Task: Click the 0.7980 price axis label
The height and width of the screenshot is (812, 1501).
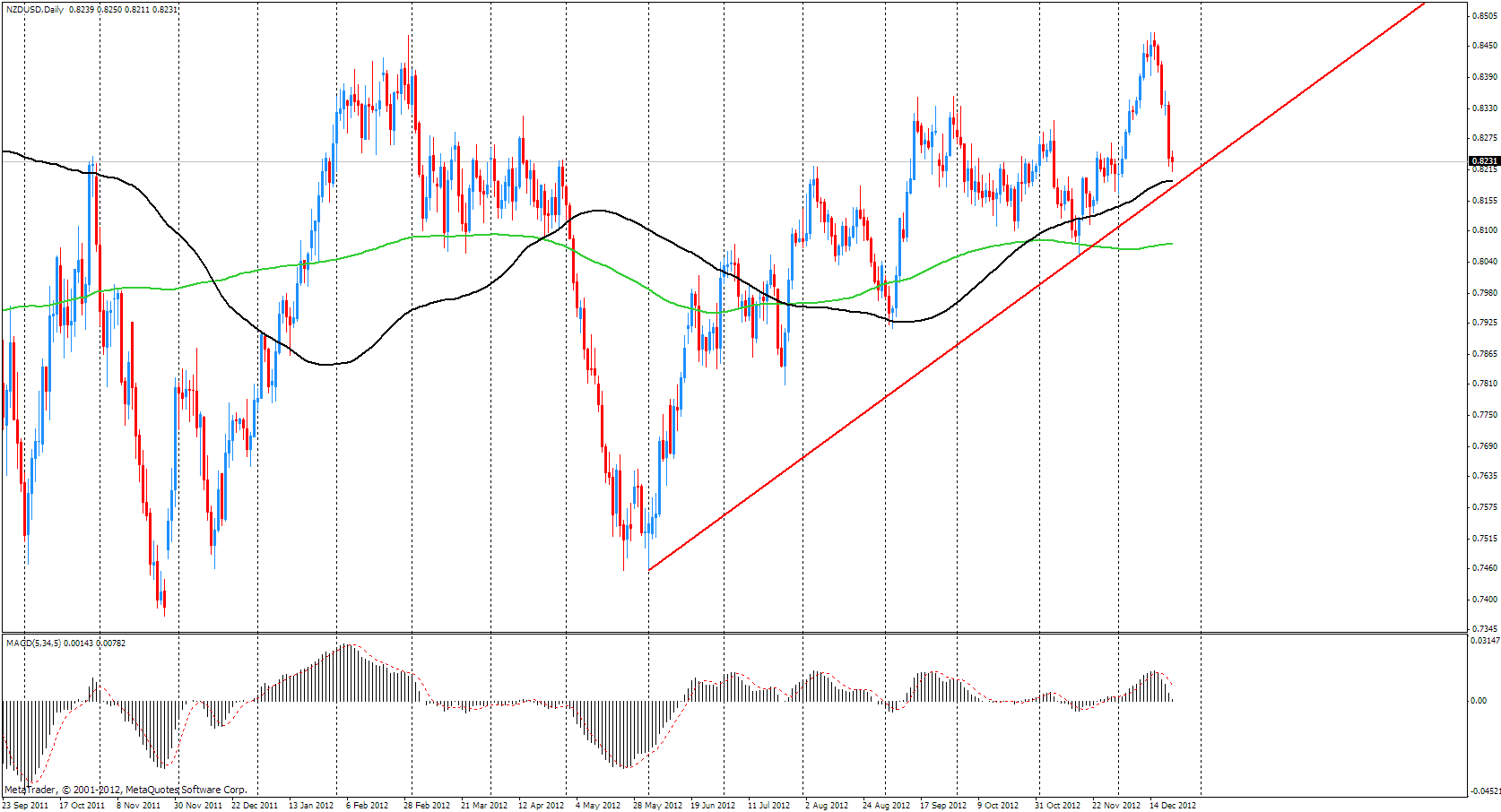Action: [x=1485, y=293]
